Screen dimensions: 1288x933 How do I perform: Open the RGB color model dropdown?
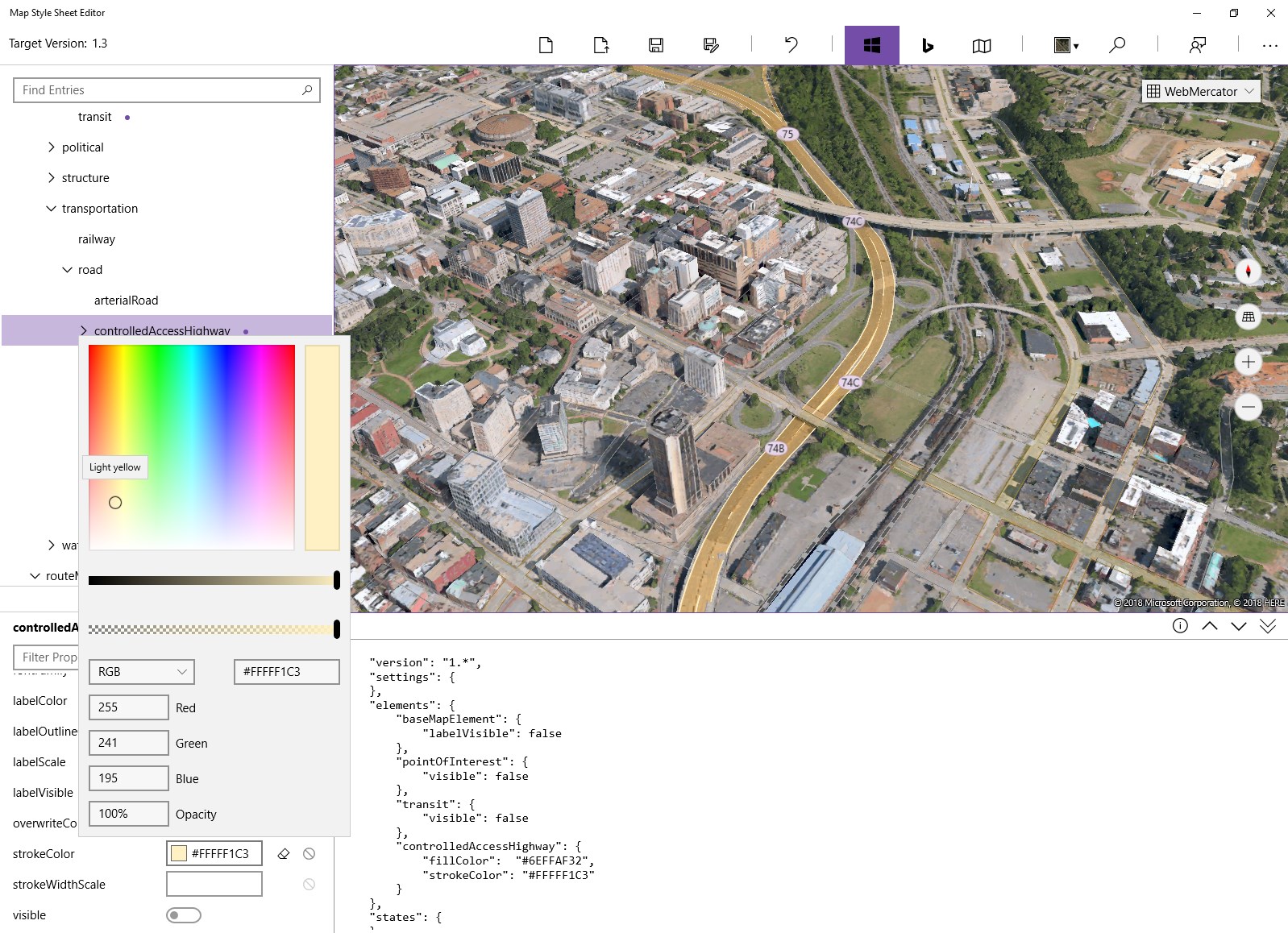(x=142, y=672)
